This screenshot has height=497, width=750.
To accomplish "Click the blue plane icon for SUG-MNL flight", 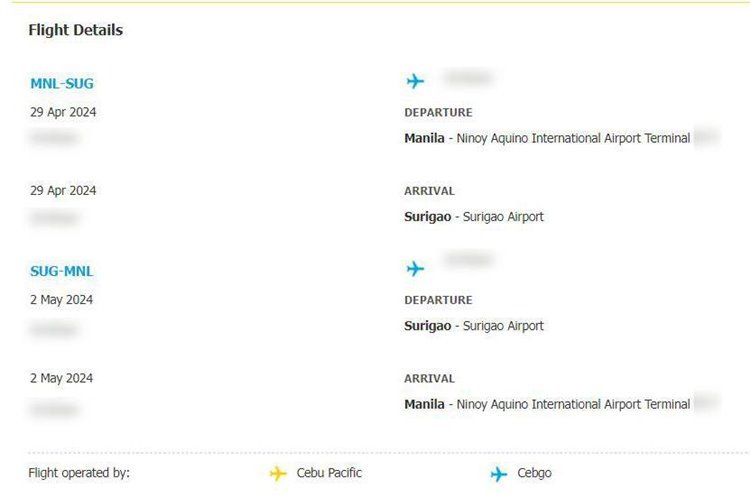I will (x=415, y=268).
